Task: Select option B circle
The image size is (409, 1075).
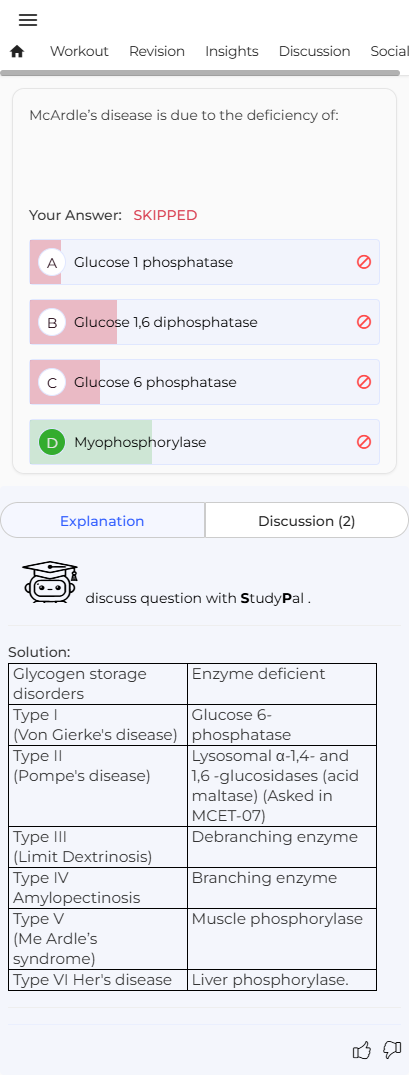Action: coord(51,322)
